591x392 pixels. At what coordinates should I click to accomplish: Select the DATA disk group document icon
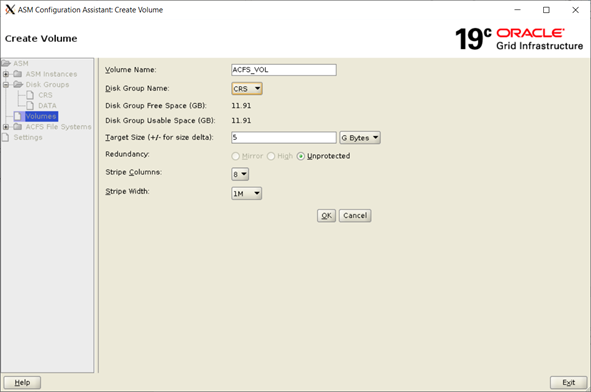tap(30, 106)
